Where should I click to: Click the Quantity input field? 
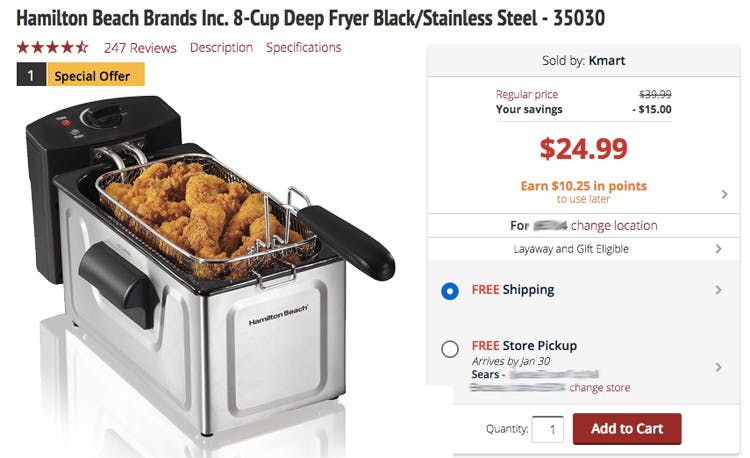[548, 429]
